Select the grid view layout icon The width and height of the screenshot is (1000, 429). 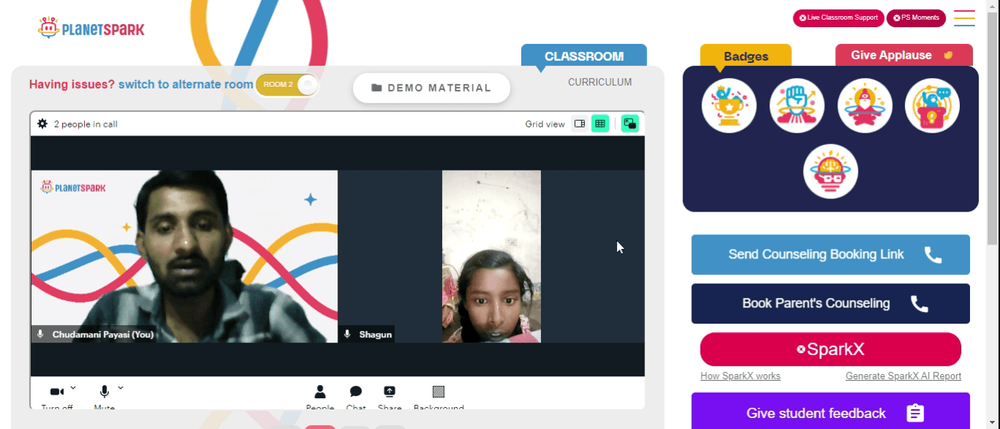(599, 124)
